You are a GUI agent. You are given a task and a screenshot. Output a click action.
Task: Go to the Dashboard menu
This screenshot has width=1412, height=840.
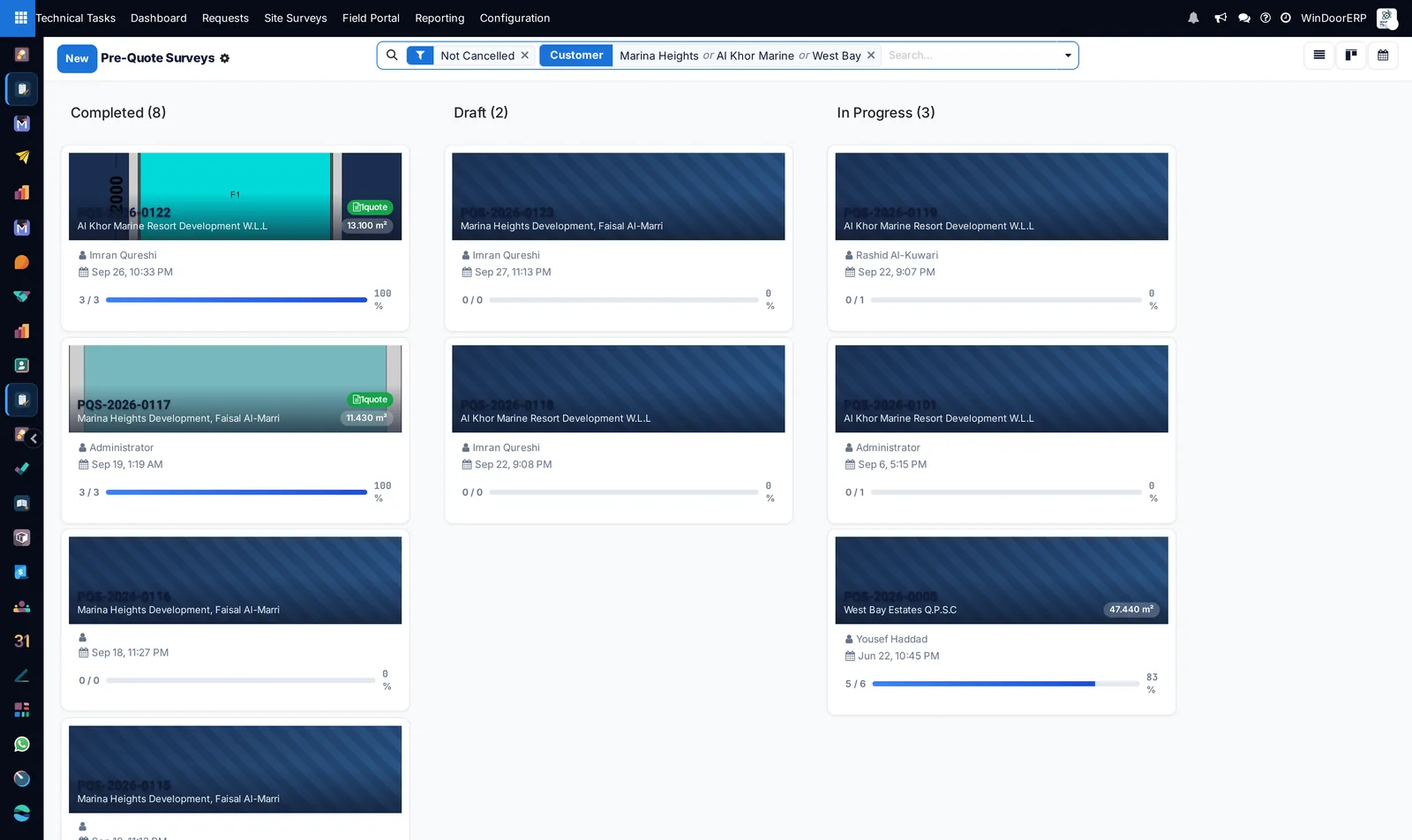point(159,18)
